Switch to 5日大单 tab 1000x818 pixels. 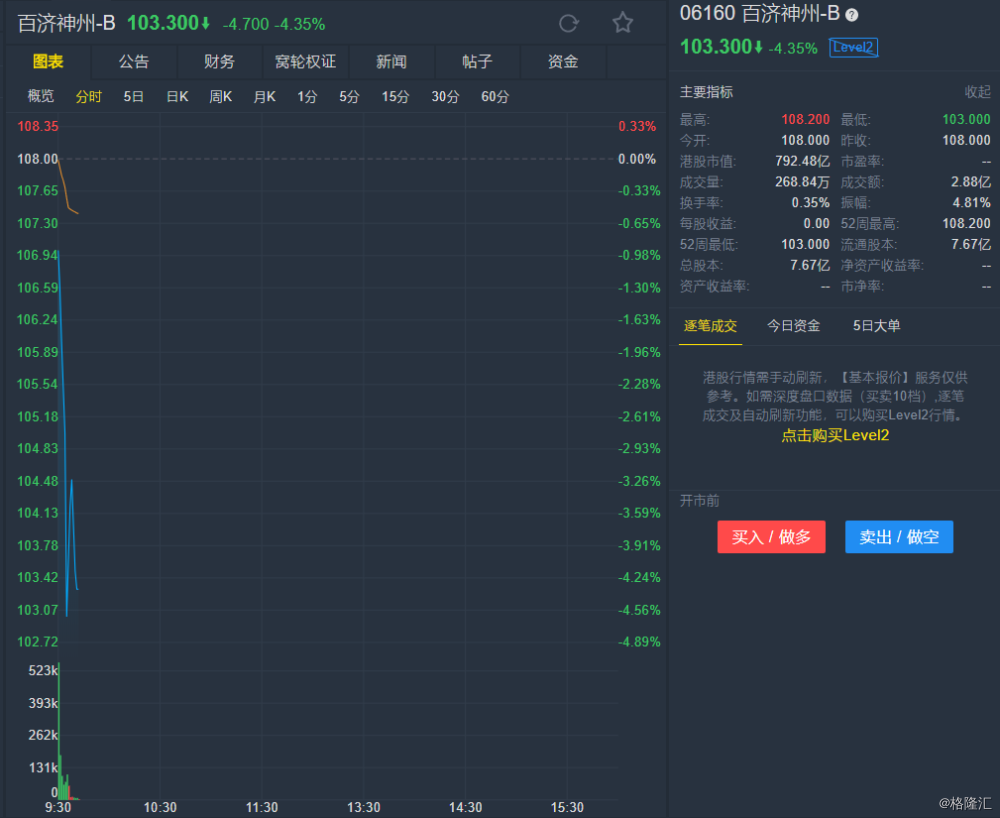(876, 326)
